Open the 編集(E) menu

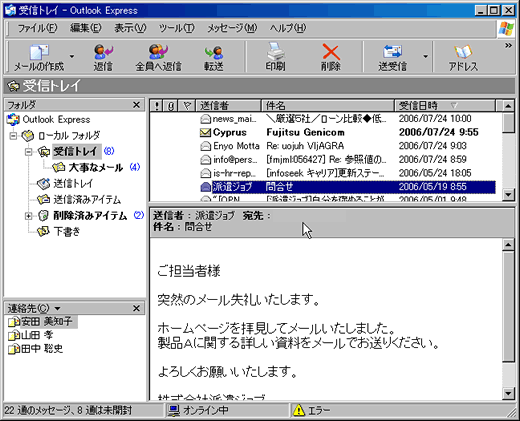pyautogui.click(x=86, y=28)
